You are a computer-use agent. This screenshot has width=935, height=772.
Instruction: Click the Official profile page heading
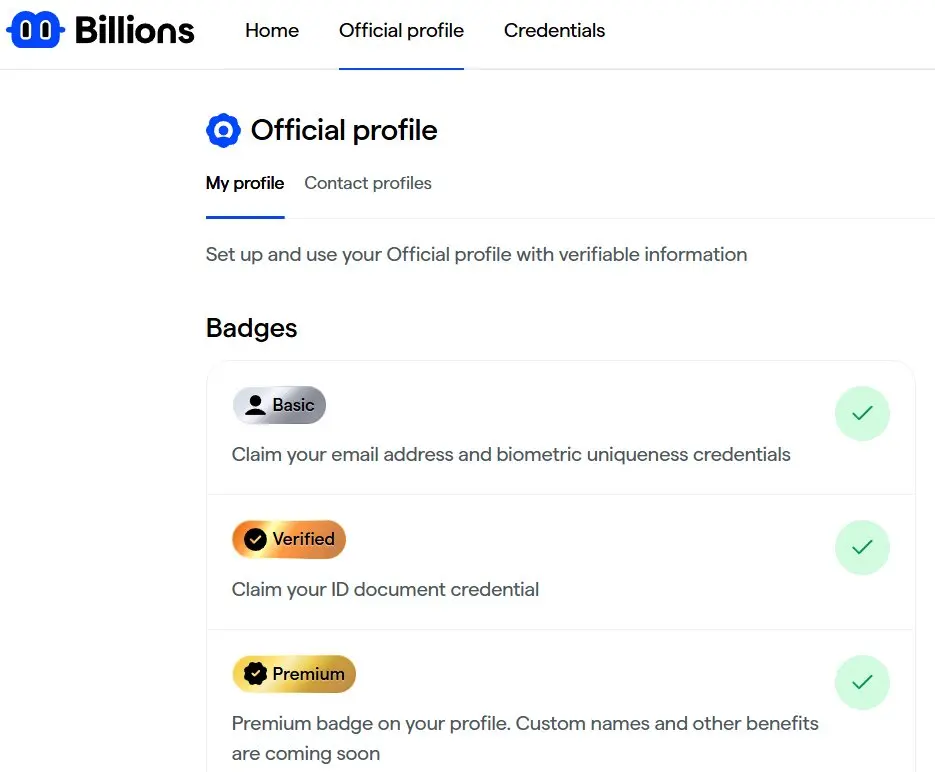[343, 130]
